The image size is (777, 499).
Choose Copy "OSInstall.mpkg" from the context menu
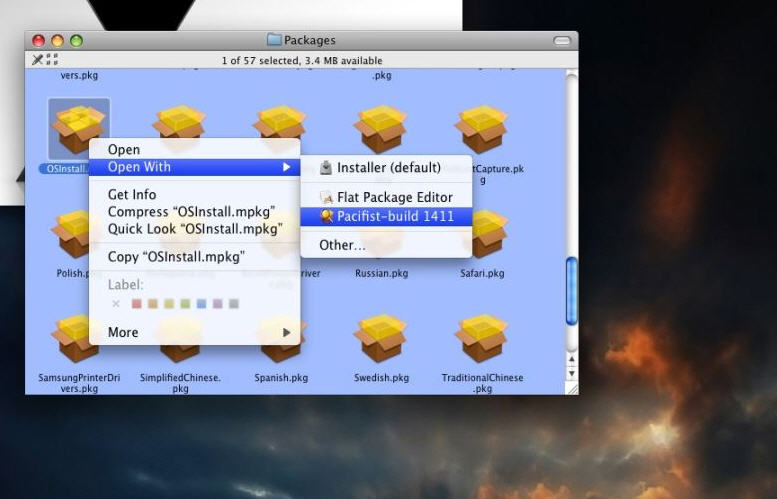[195, 257]
